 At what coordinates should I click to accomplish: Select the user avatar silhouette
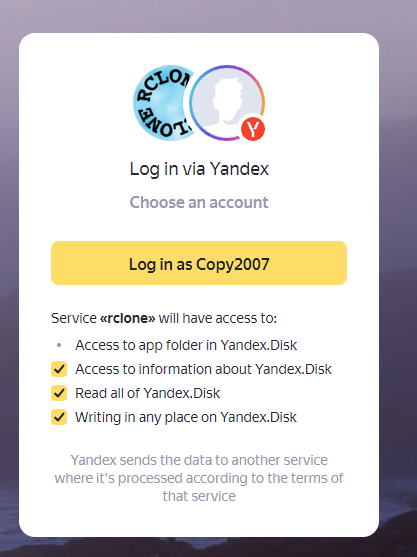pyautogui.click(x=227, y=102)
